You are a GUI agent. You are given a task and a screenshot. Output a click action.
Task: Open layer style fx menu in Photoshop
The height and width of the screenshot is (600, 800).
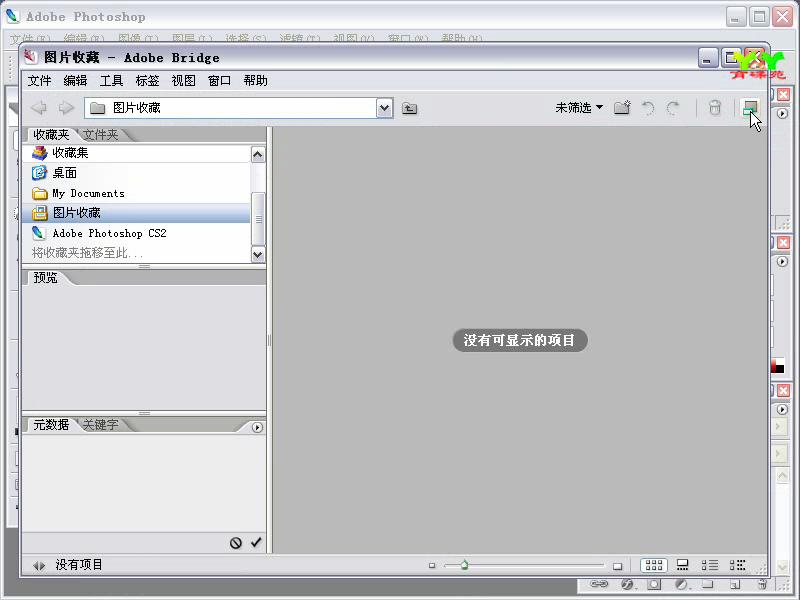(x=628, y=584)
